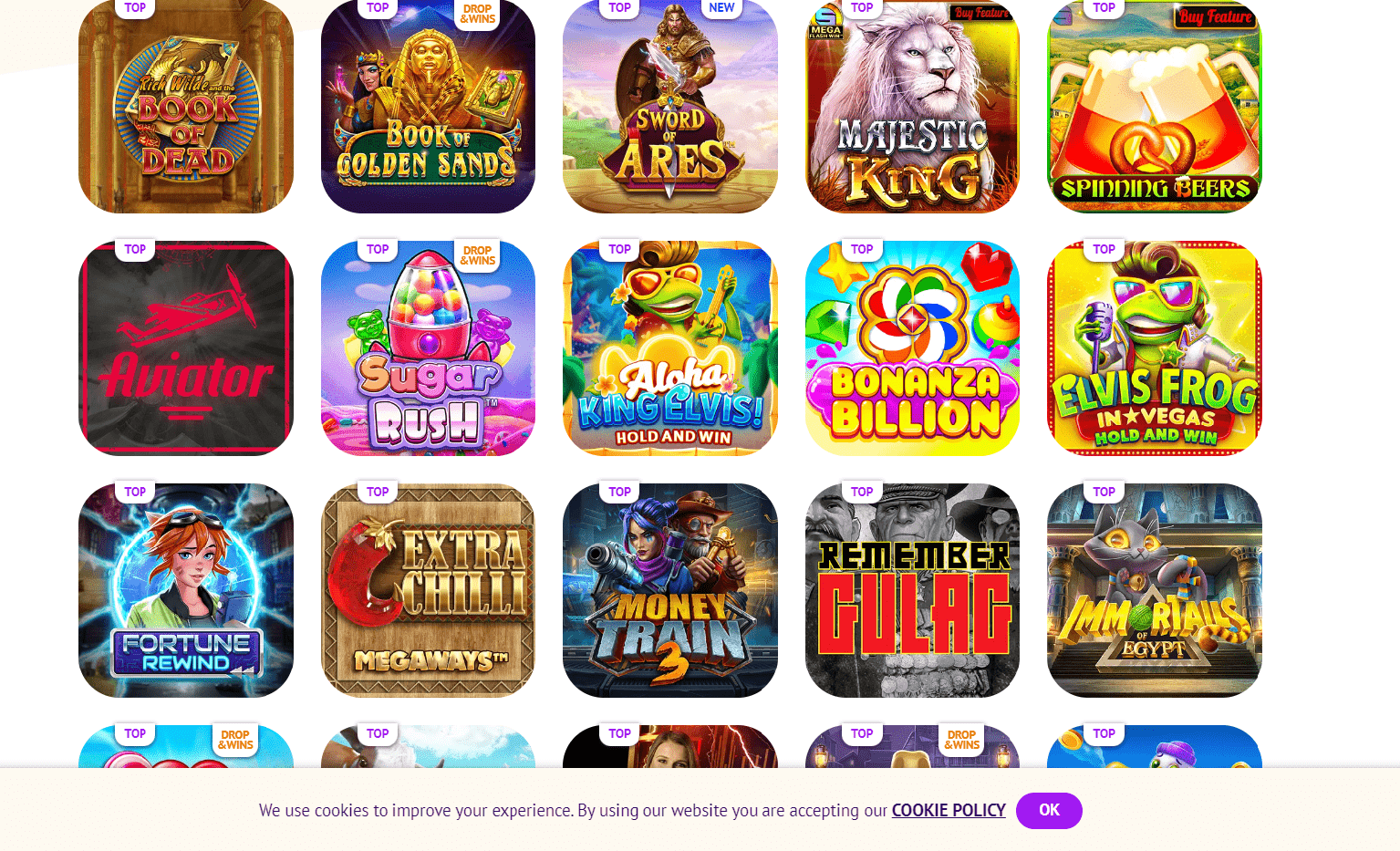This screenshot has width=1400, height=851.
Task: Open Bonanza Billion slot
Action: coord(912,348)
